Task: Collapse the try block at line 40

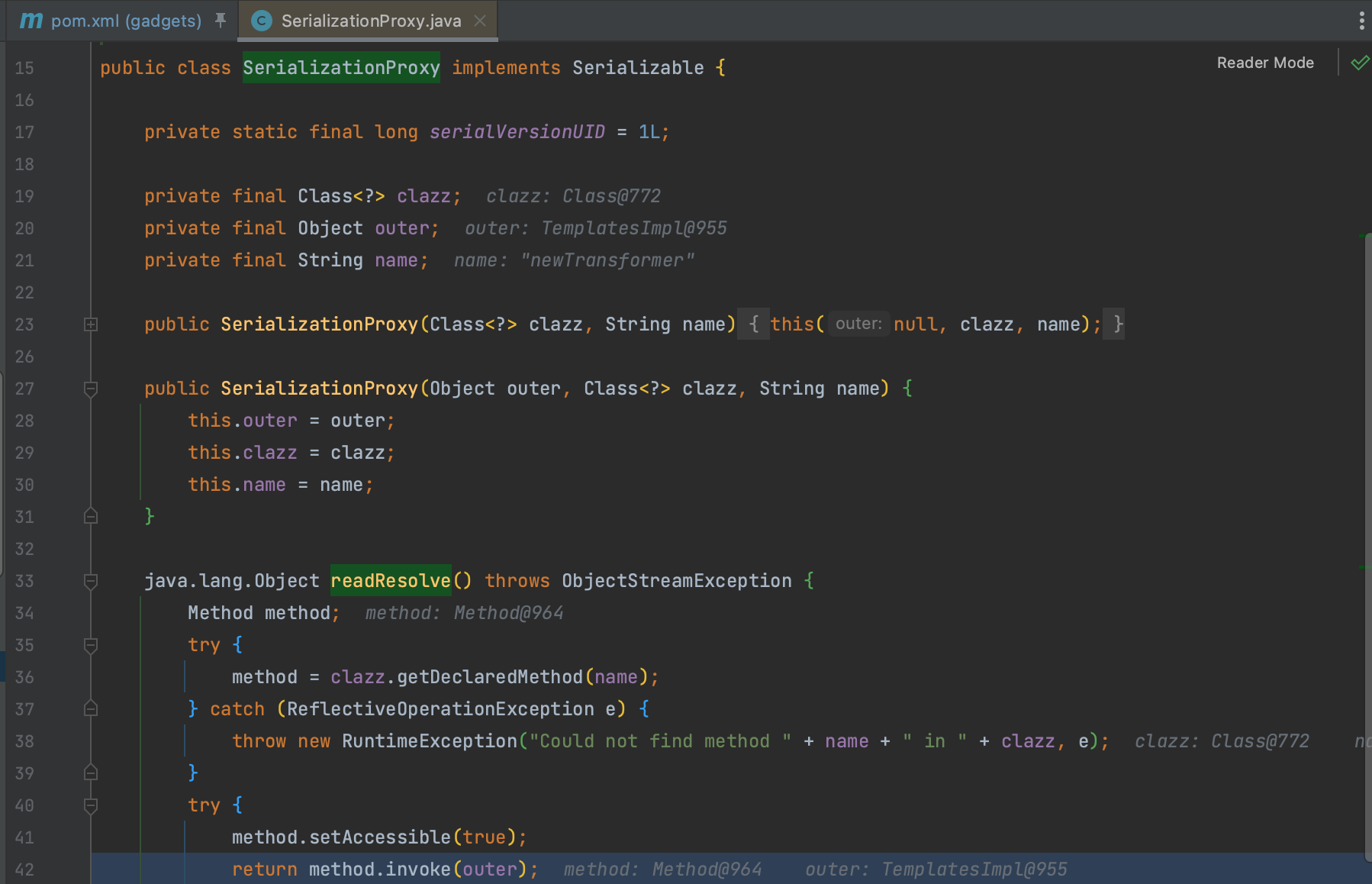Action: tap(91, 805)
